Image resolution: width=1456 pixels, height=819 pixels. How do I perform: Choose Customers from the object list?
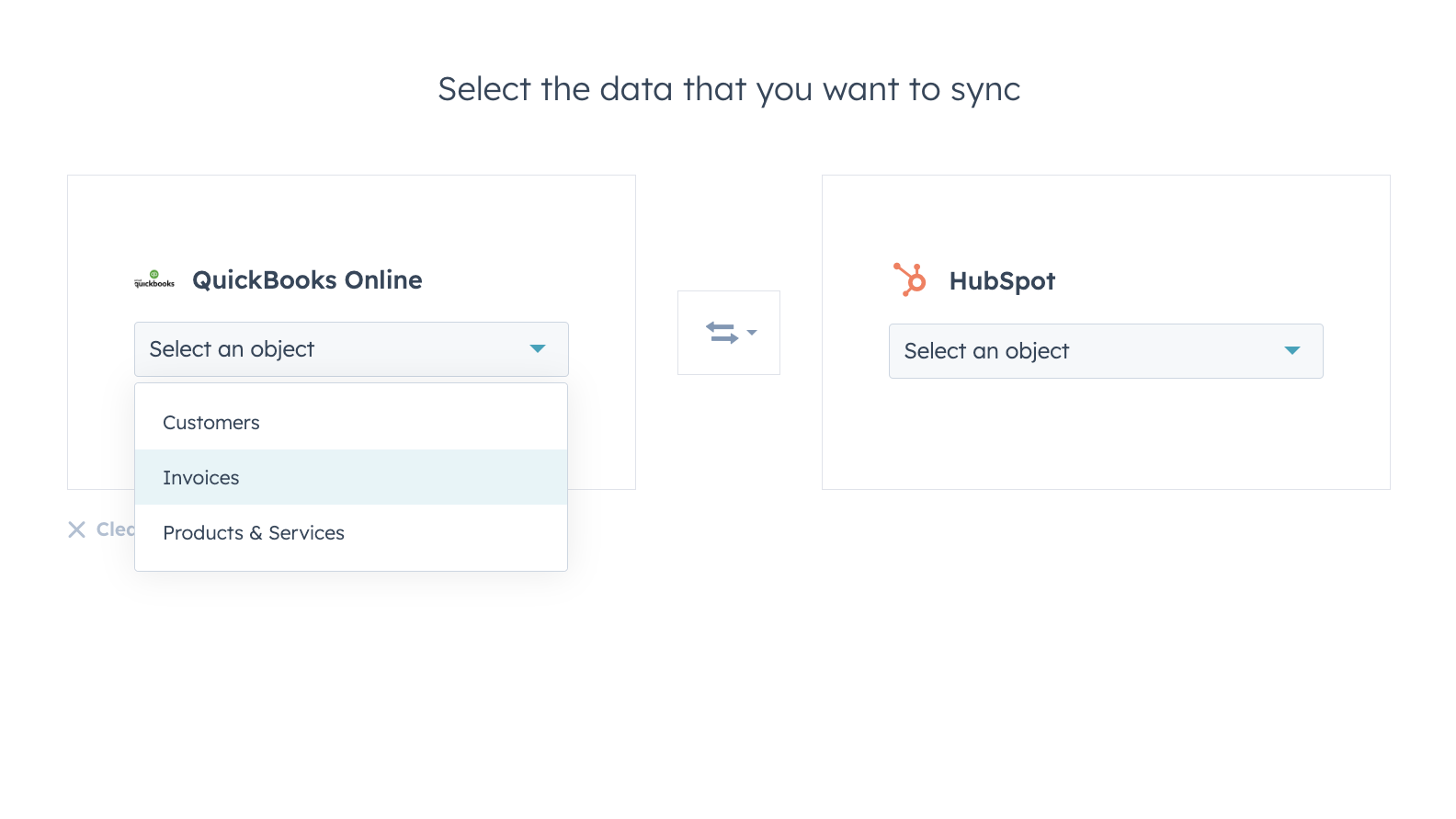351,423
